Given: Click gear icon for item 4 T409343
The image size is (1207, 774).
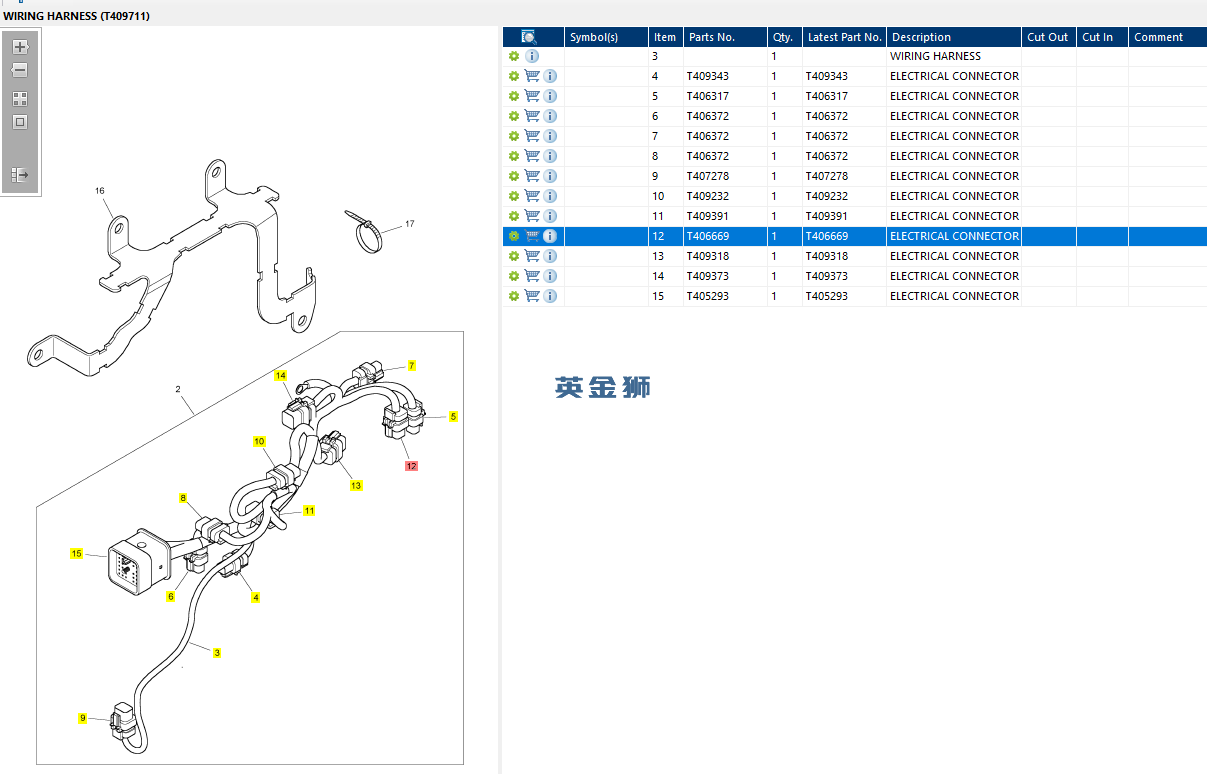Looking at the screenshot, I should [x=514, y=76].
